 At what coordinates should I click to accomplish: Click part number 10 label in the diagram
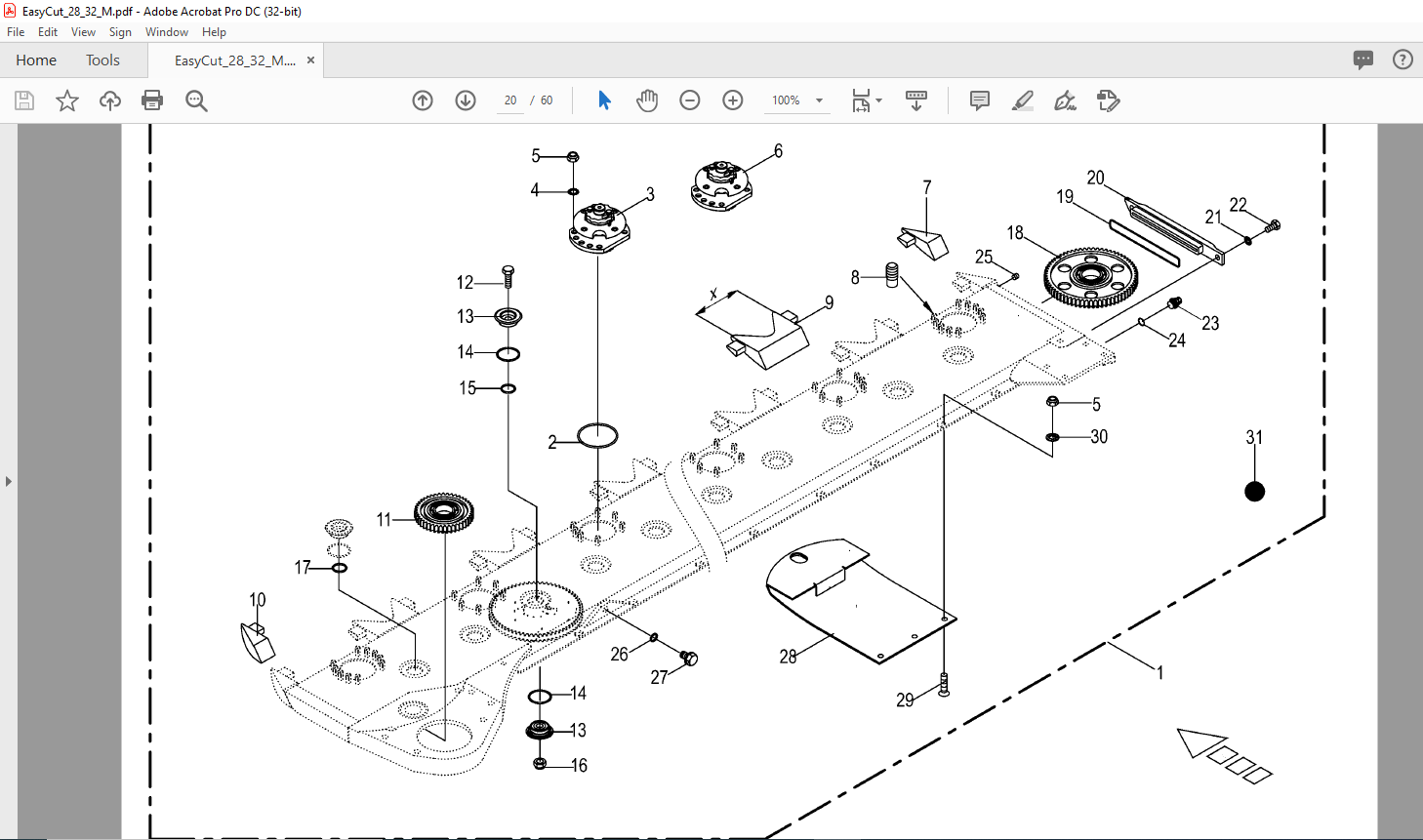[257, 600]
